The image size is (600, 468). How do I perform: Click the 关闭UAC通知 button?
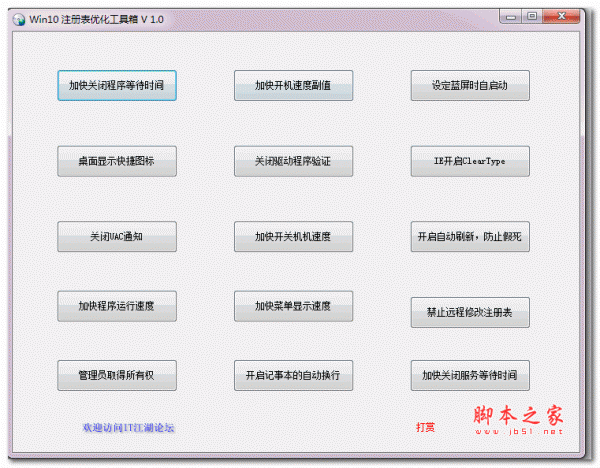pyautogui.click(x=117, y=236)
